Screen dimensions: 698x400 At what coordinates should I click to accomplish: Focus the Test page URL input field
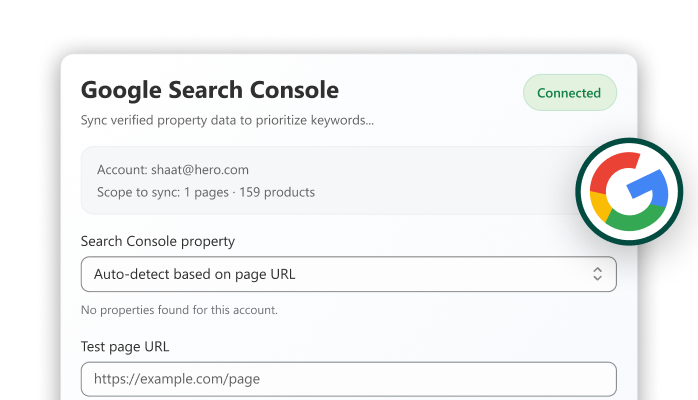click(x=349, y=379)
